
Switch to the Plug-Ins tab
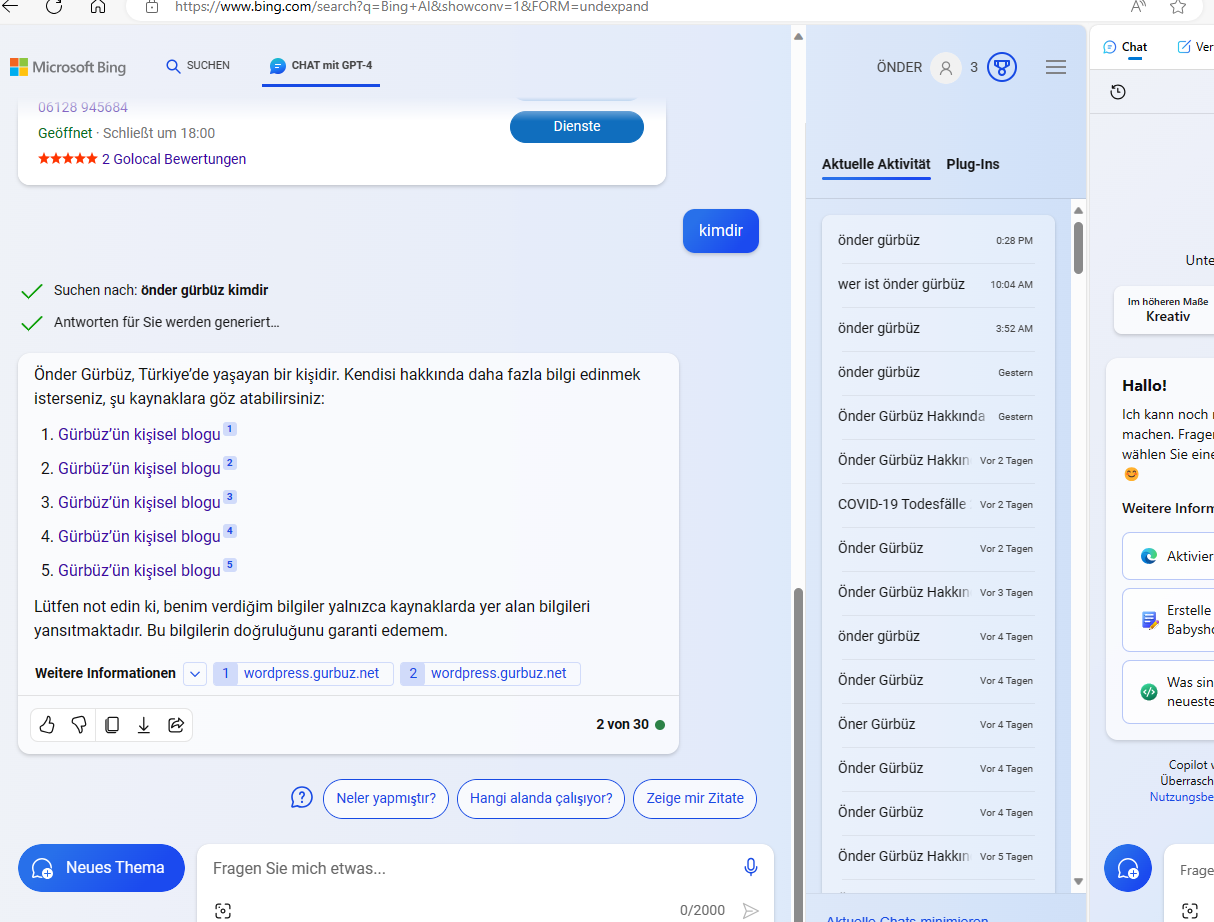point(973,164)
